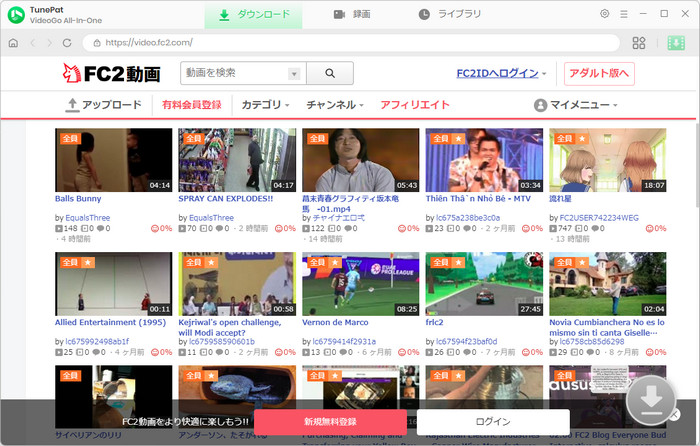Open the settings gear icon
This screenshot has height=446, width=700.
coord(604,14)
